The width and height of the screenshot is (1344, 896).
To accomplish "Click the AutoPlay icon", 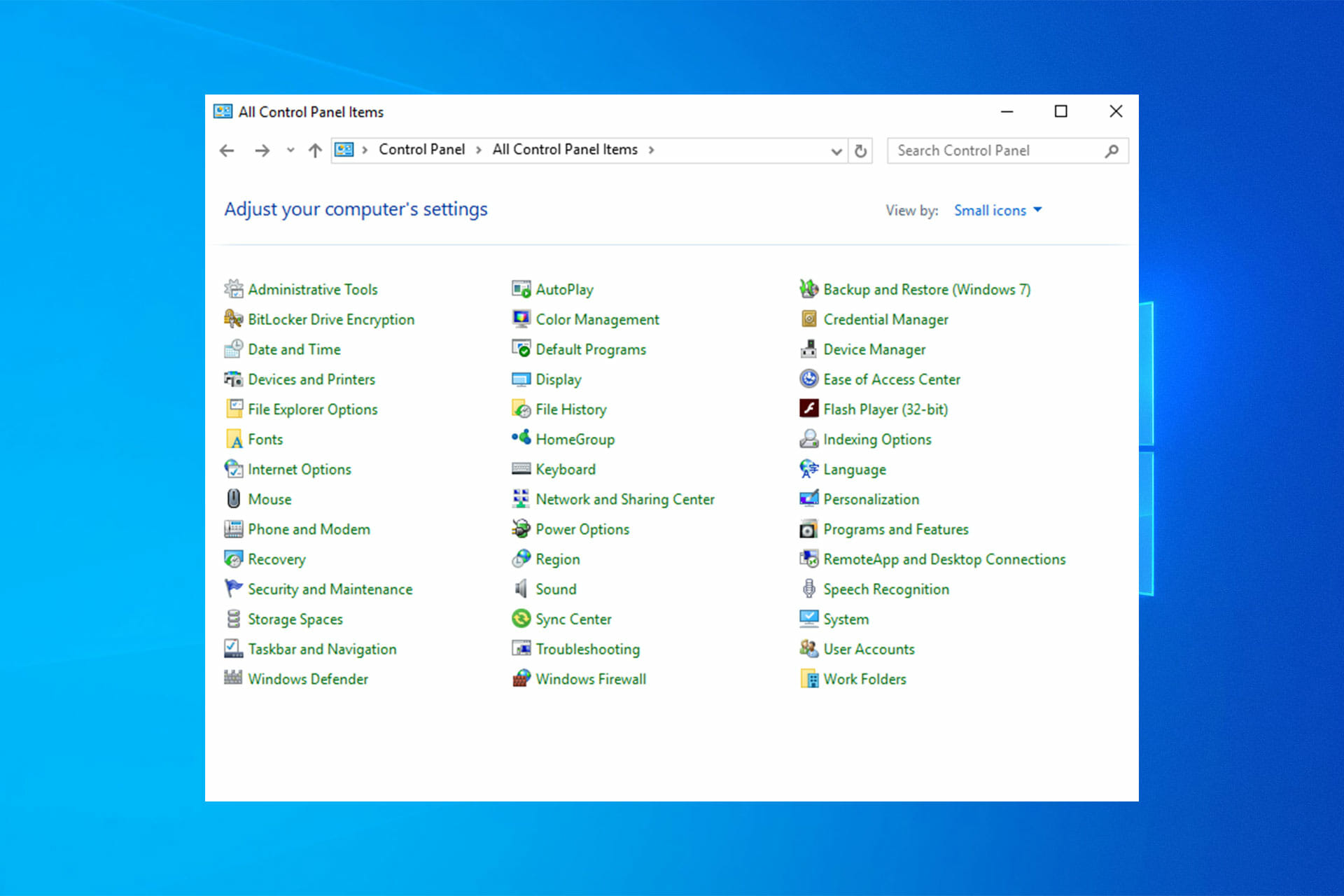I will (521, 289).
